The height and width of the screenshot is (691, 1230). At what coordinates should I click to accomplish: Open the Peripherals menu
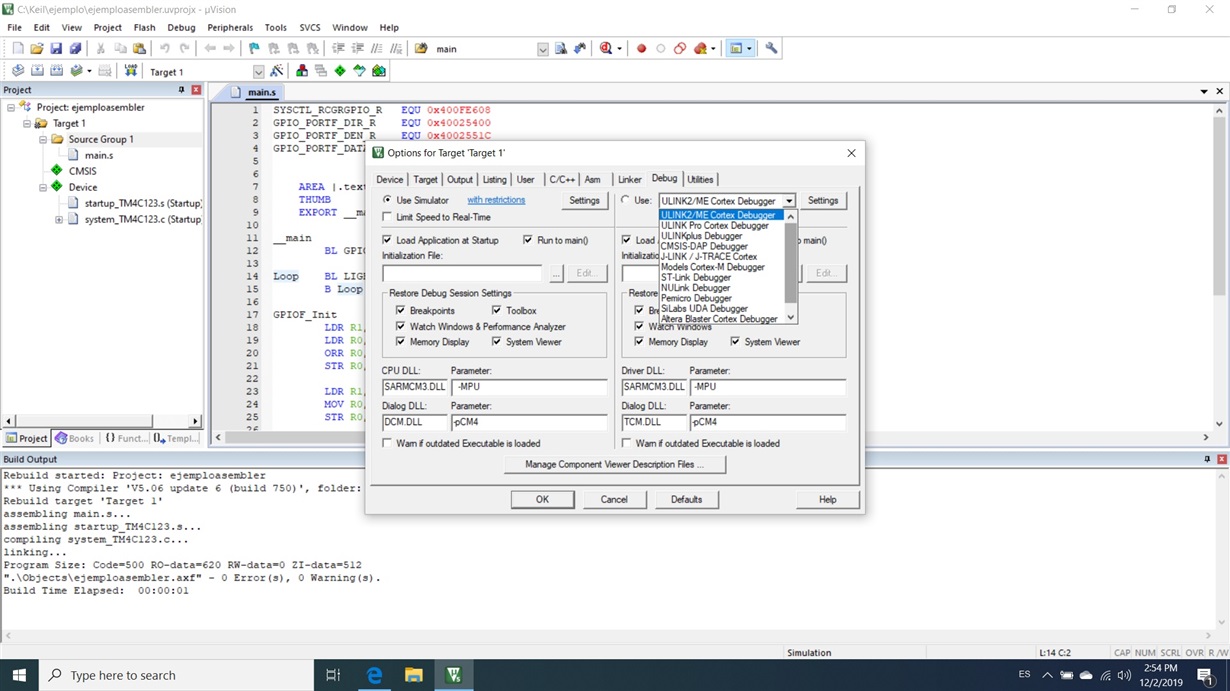pos(230,27)
